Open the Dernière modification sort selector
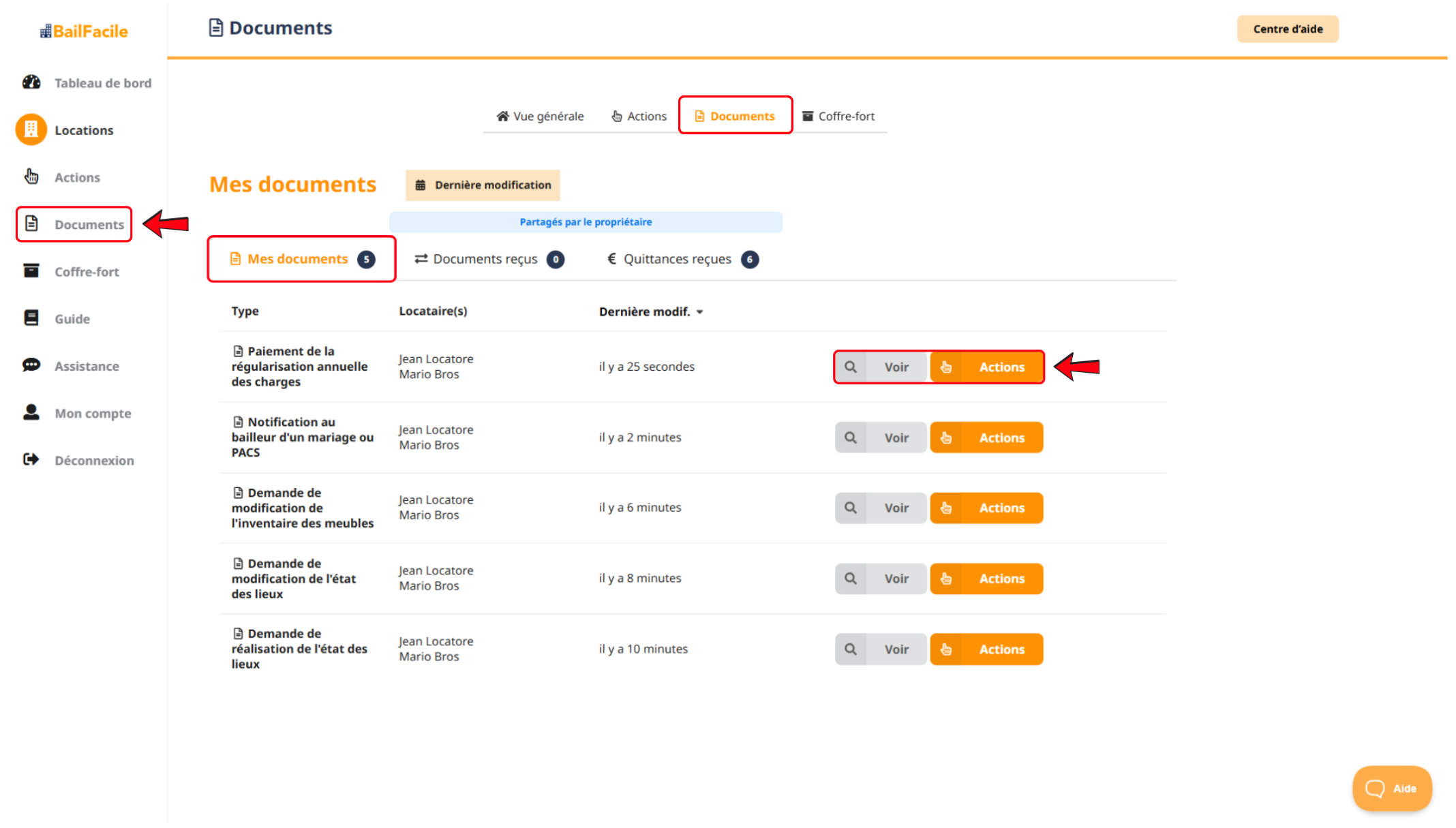This screenshot has width=1456, height=828. pyautogui.click(x=483, y=185)
